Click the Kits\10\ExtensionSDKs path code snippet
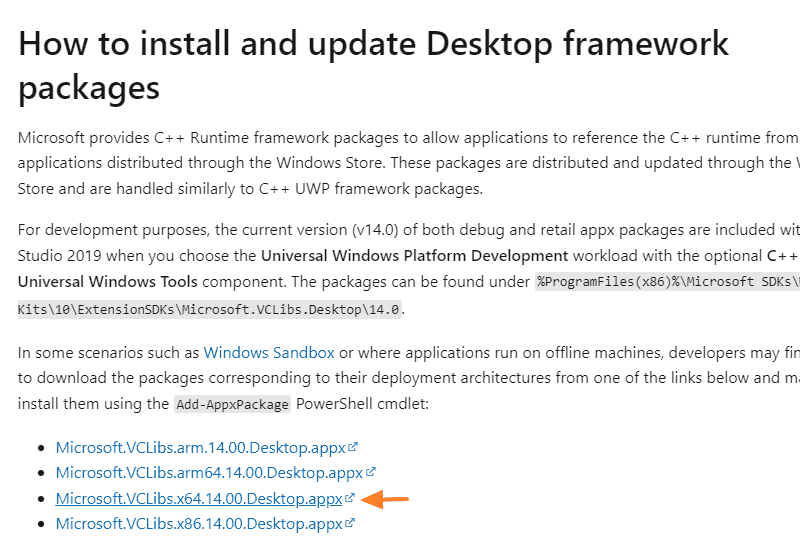Viewport: 800px width, 555px height. click(x=210, y=310)
